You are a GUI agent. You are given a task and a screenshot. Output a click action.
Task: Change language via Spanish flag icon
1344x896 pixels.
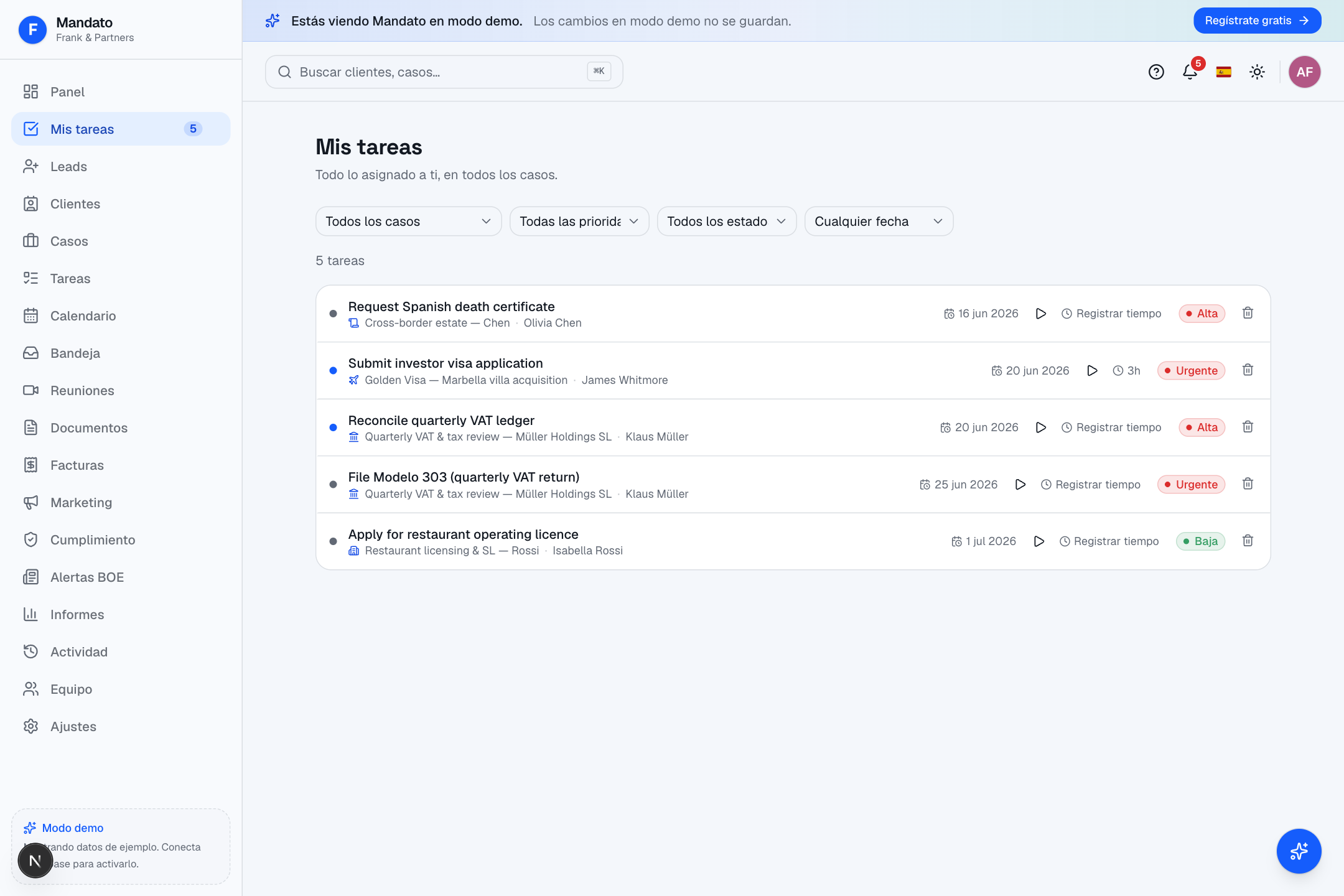(1224, 72)
